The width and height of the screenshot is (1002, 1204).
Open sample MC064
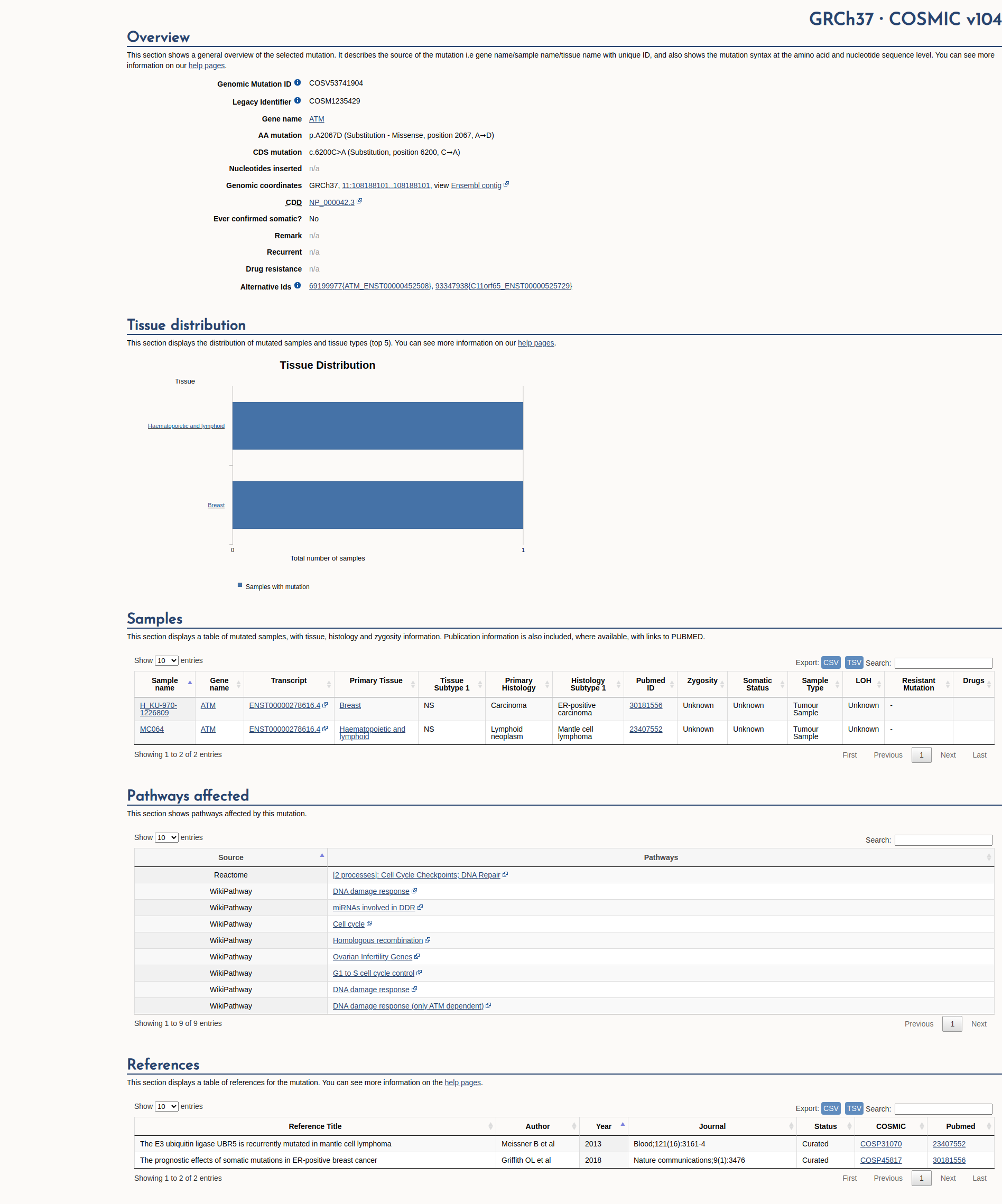coord(152,729)
